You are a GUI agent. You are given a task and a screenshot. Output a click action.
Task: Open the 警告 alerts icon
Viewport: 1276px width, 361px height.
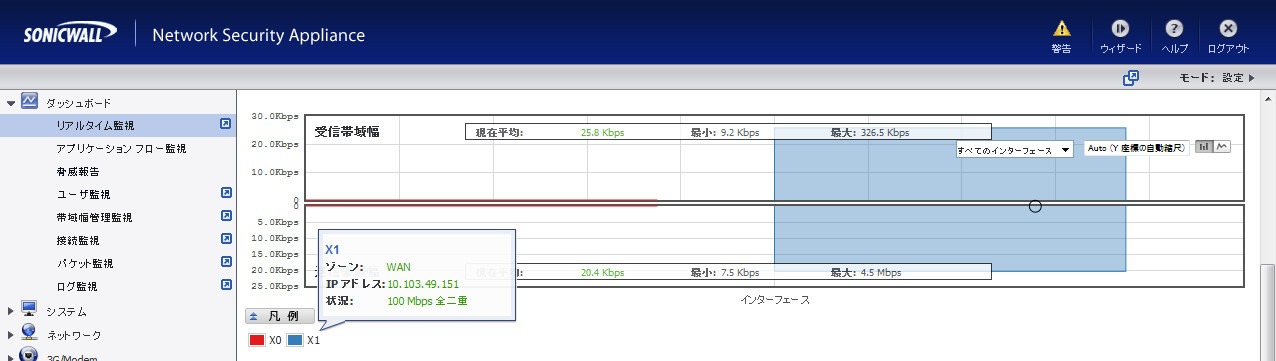(x=1062, y=29)
